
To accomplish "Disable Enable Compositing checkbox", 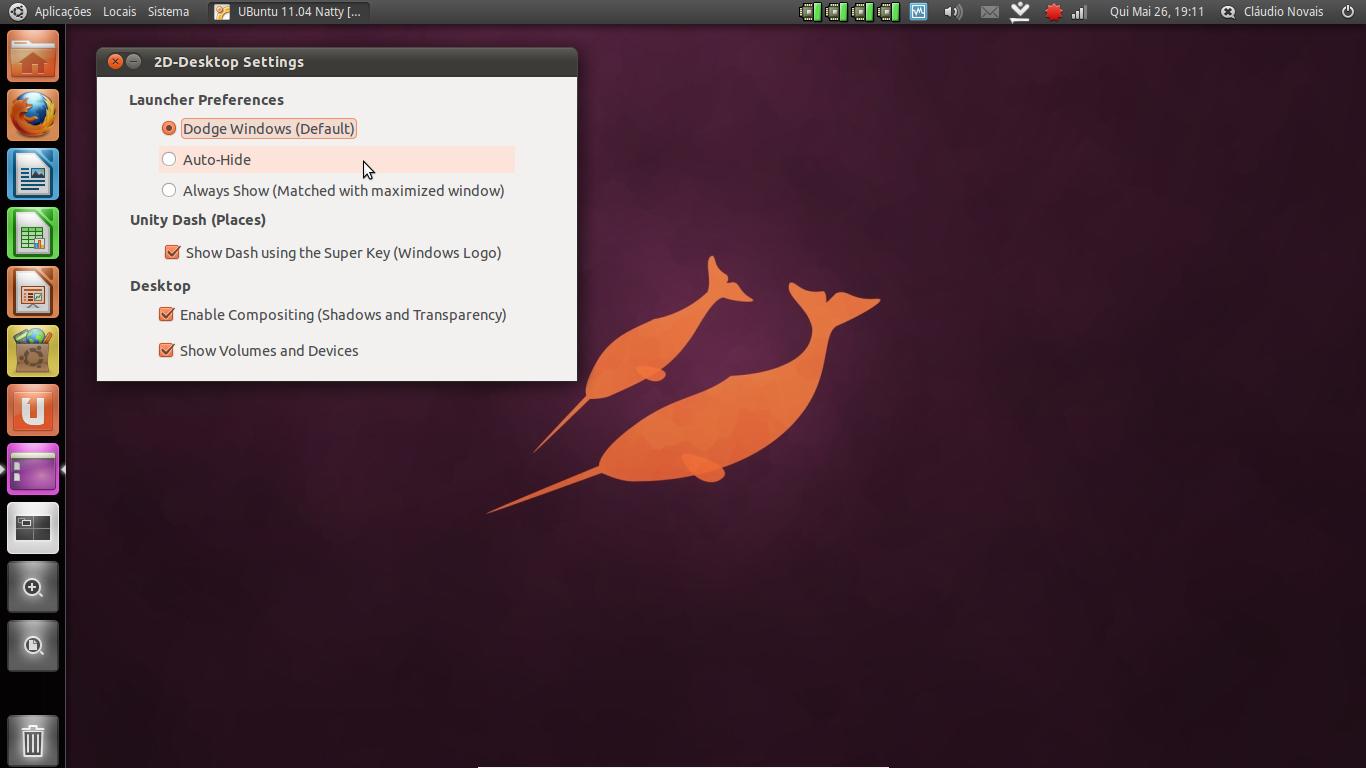I will (167, 314).
